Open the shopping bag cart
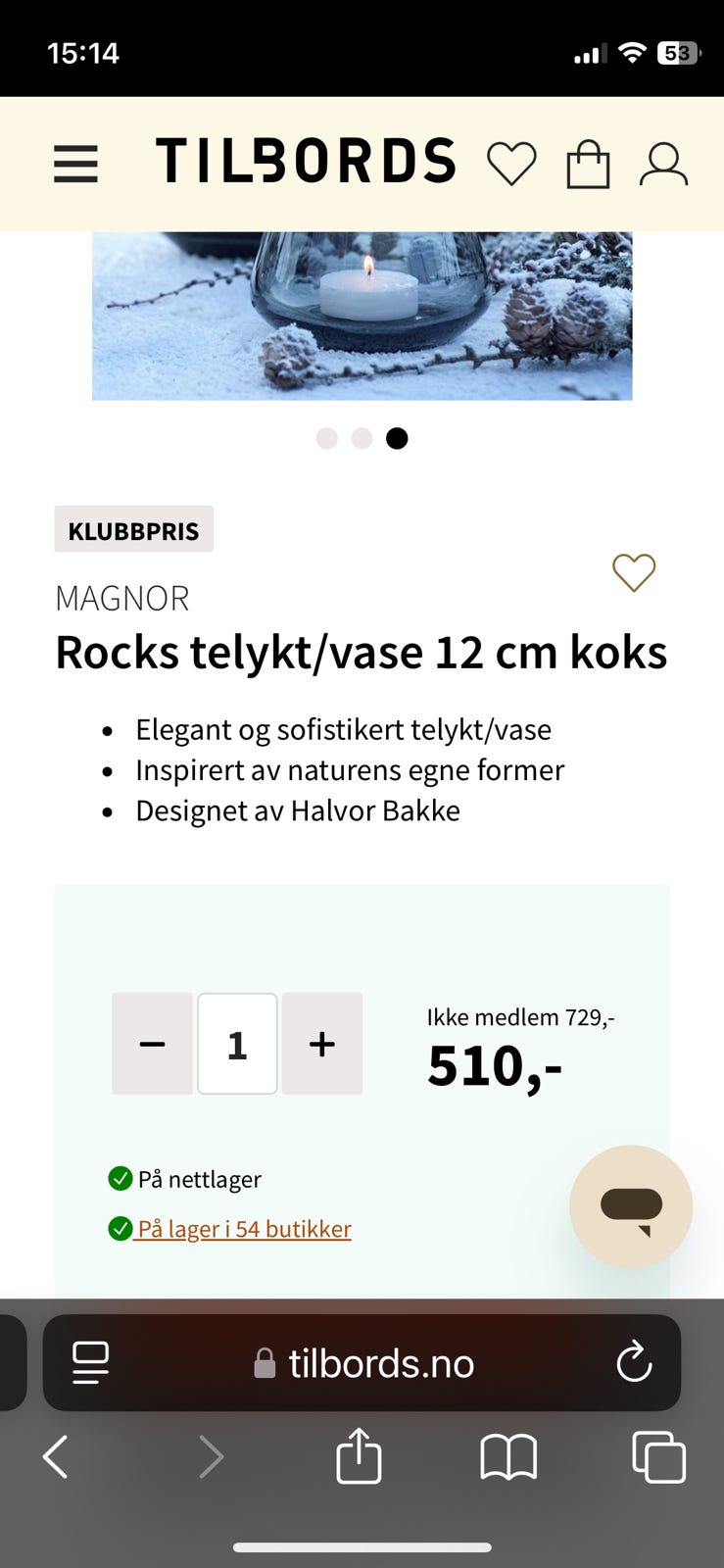724x1568 pixels. coord(588,164)
